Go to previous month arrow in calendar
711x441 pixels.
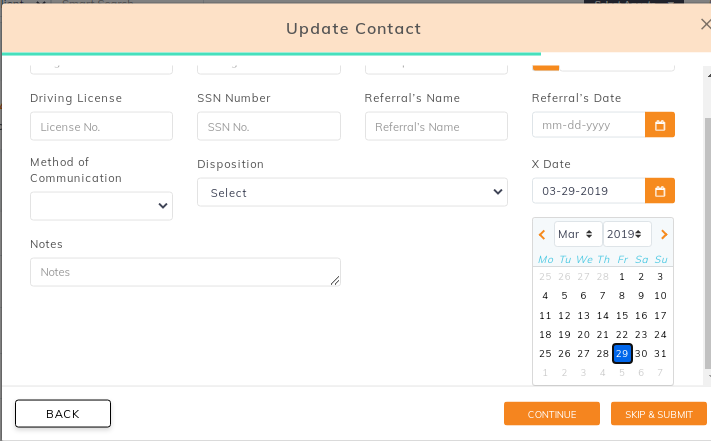coord(542,234)
